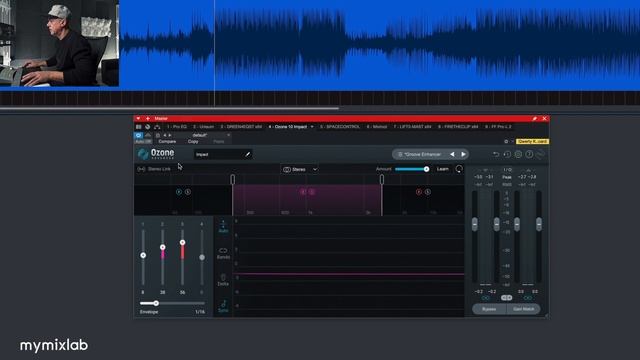This screenshot has height=360, width=640.
Task: Open dropdown arrow next to Ozone 10 Impact tab
Action: pyautogui.click(x=312, y=127)
